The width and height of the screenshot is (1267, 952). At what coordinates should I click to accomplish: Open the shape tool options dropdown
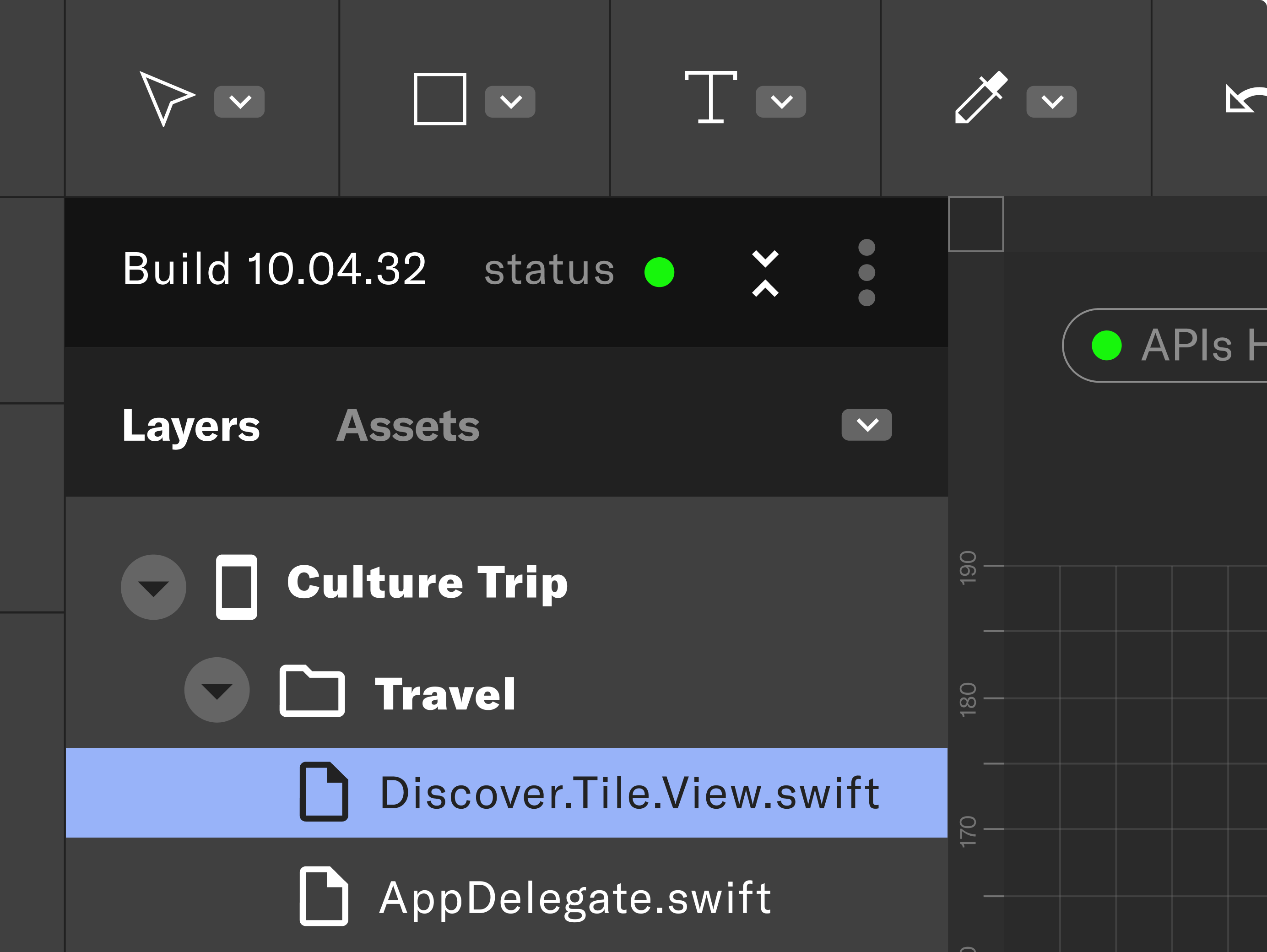coord(510,102)
